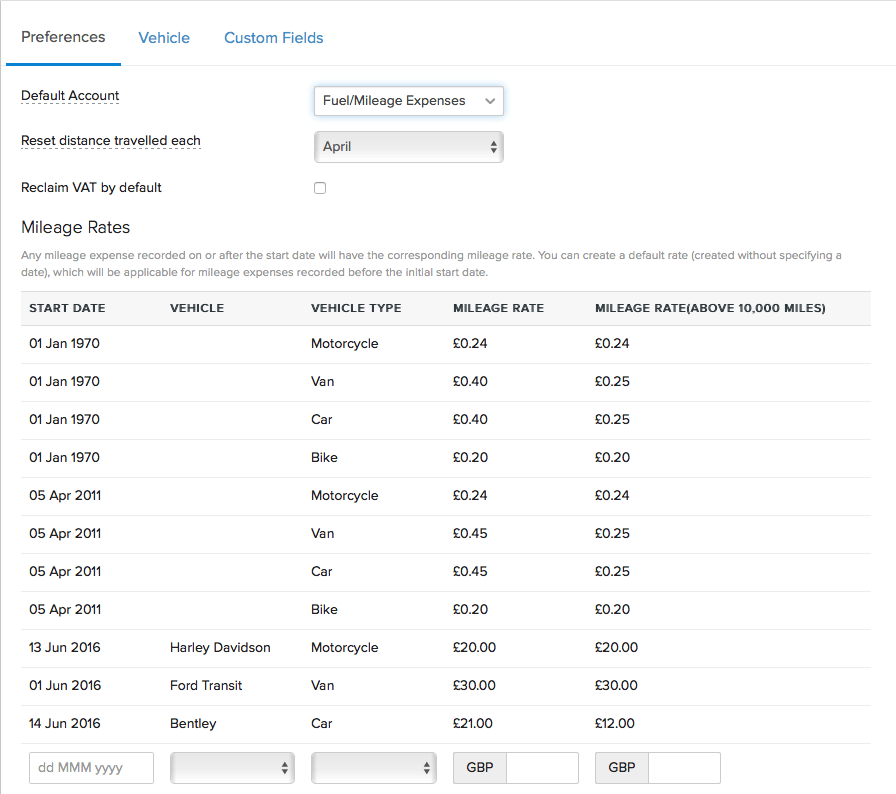Image resolution: width=896 pixels, height=794 pixels.
Task: Click the Vehicle Type column header
Action: (x=356, y=308)
